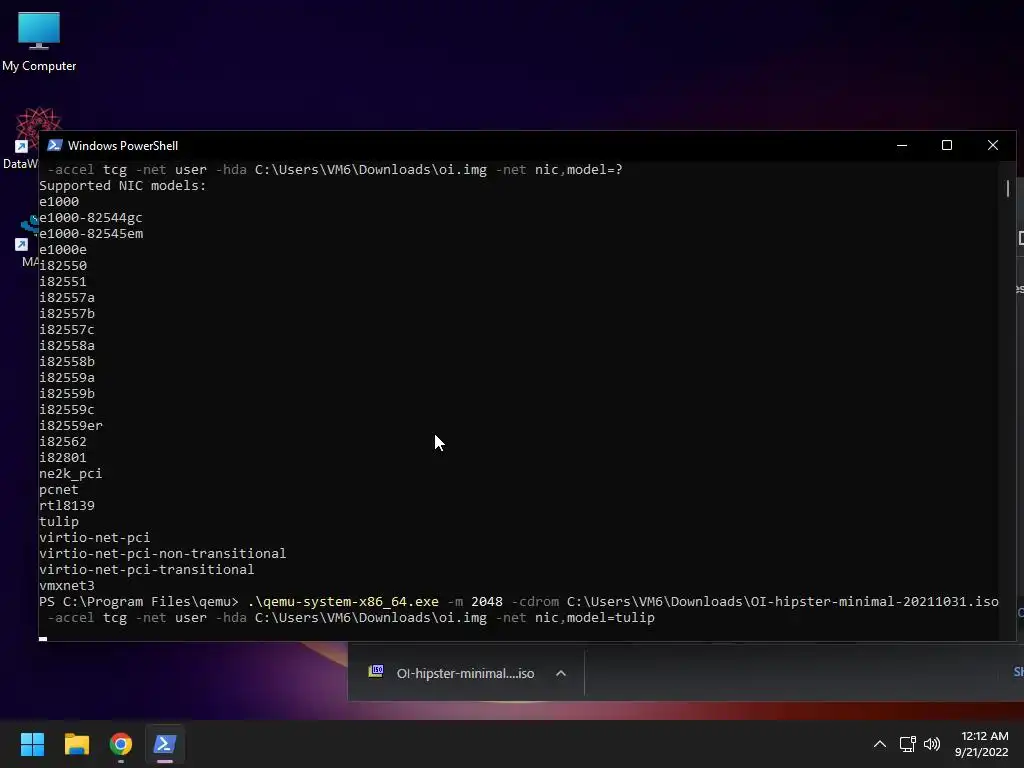
Task: Click the 'pcnet' entry
Action: coord(59,490)
